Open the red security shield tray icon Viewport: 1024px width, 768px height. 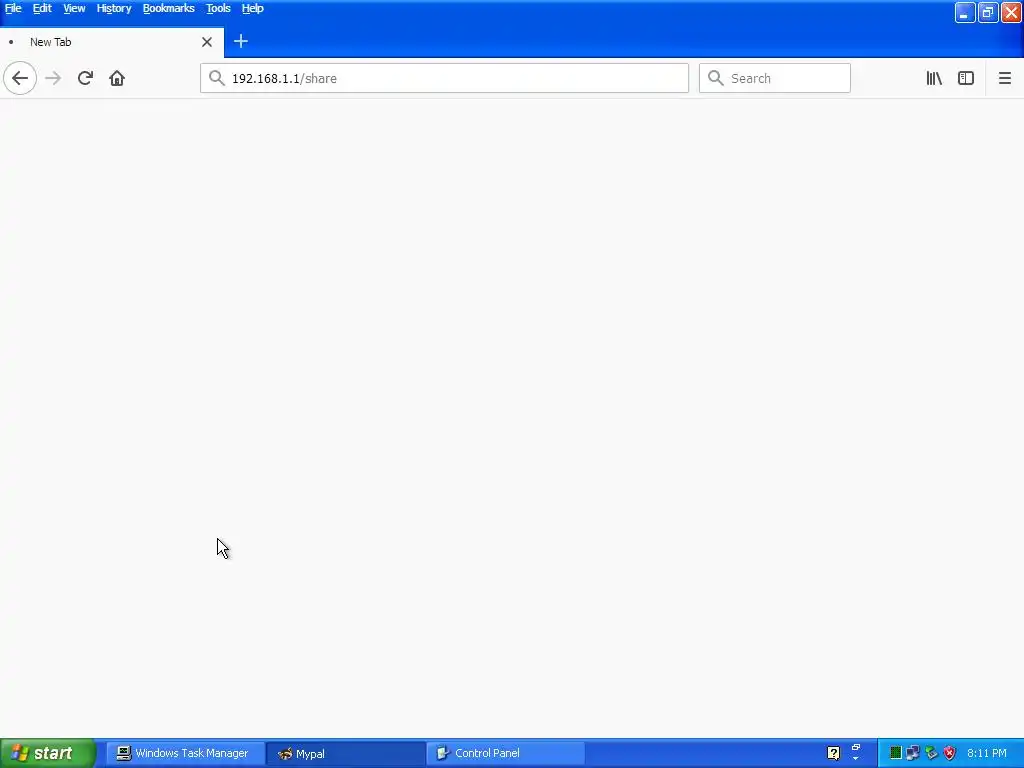(950, 754)
